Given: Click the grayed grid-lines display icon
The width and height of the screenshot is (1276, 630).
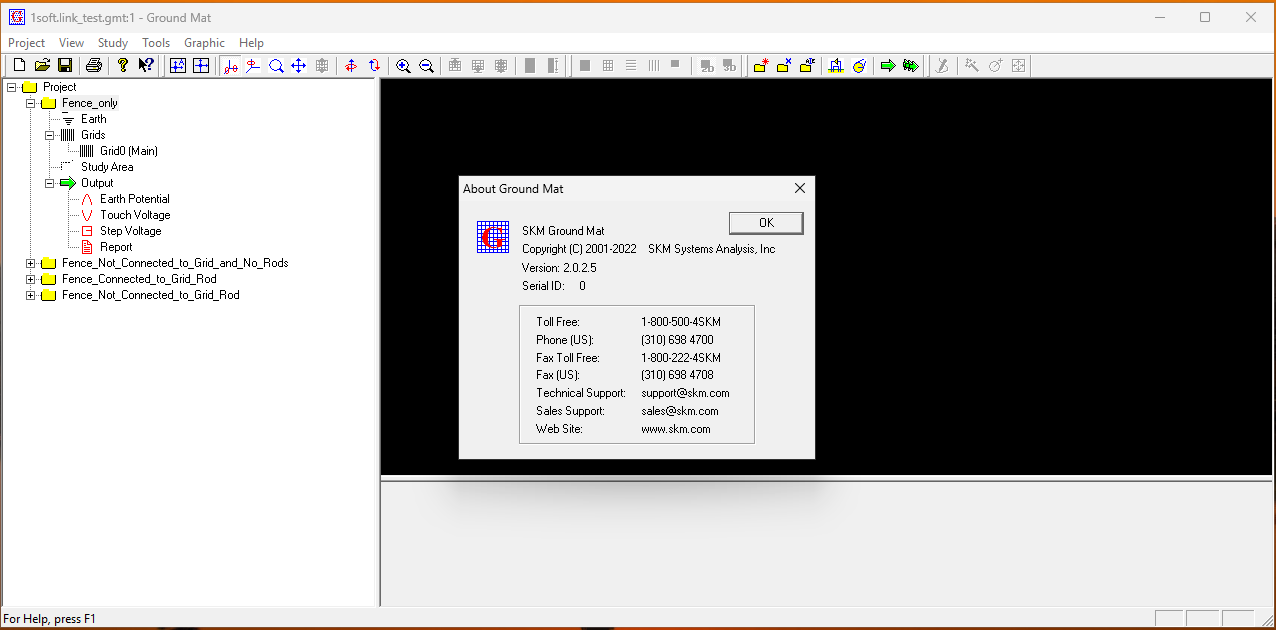Looking at the screenshot, I should [608, 66].
